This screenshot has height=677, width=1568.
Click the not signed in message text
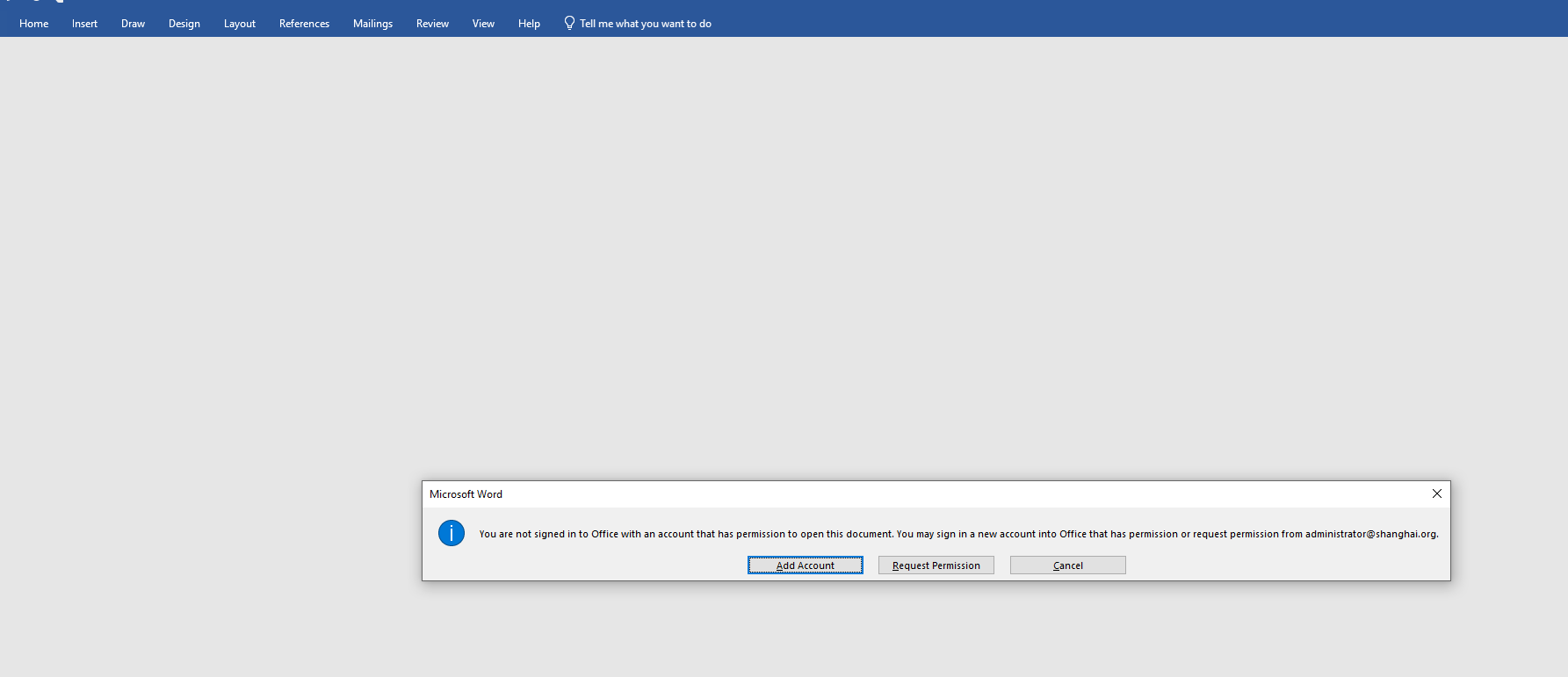coord(958,534)
